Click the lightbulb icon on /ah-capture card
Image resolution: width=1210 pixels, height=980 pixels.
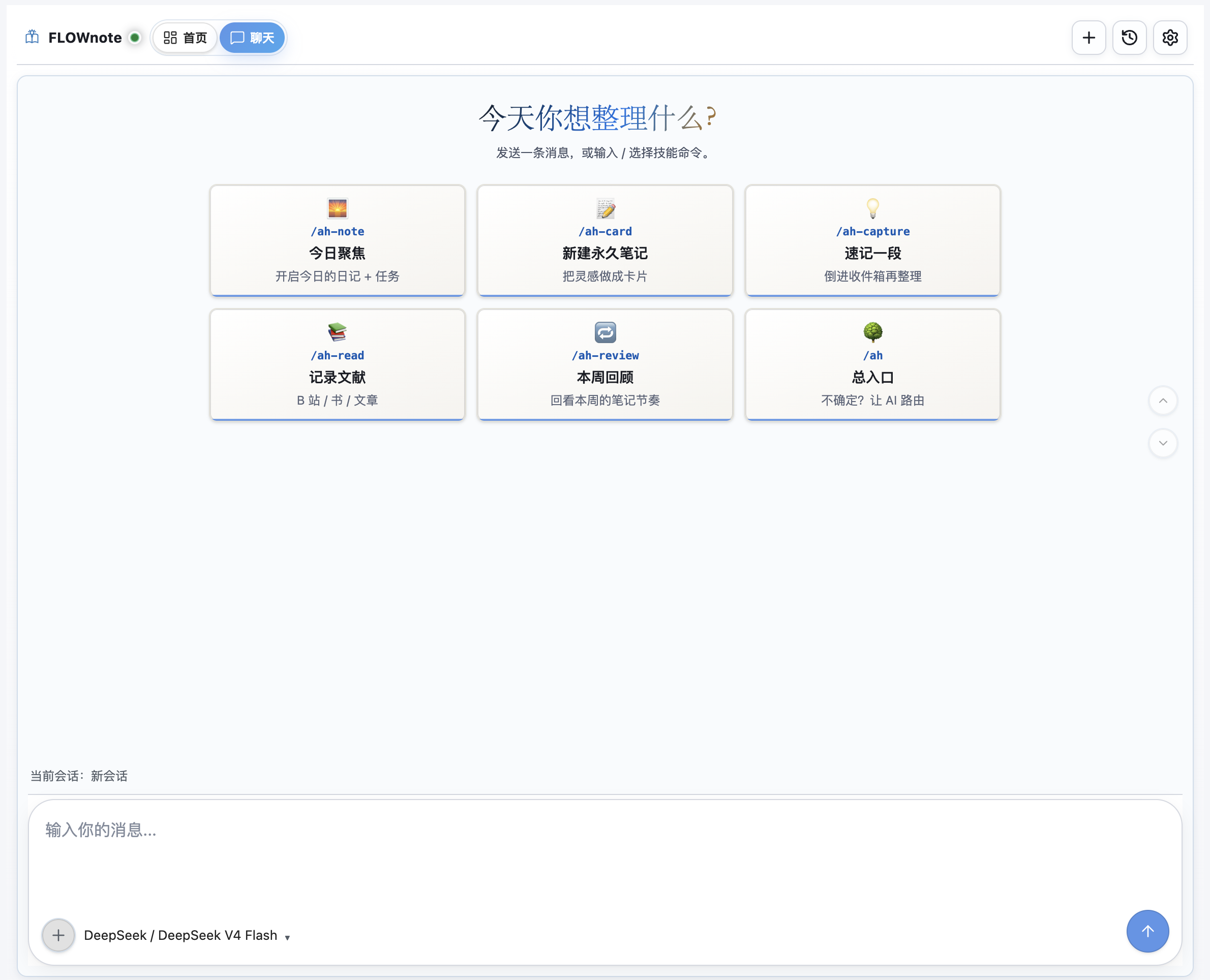pos(873,208)
